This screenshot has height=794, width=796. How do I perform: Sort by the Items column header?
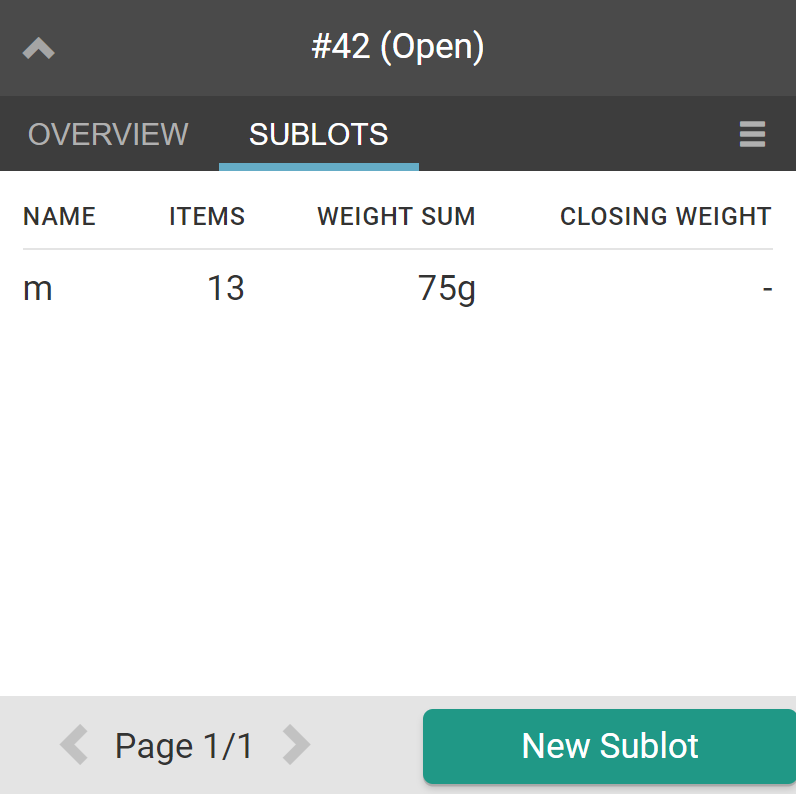coord(207,216)
